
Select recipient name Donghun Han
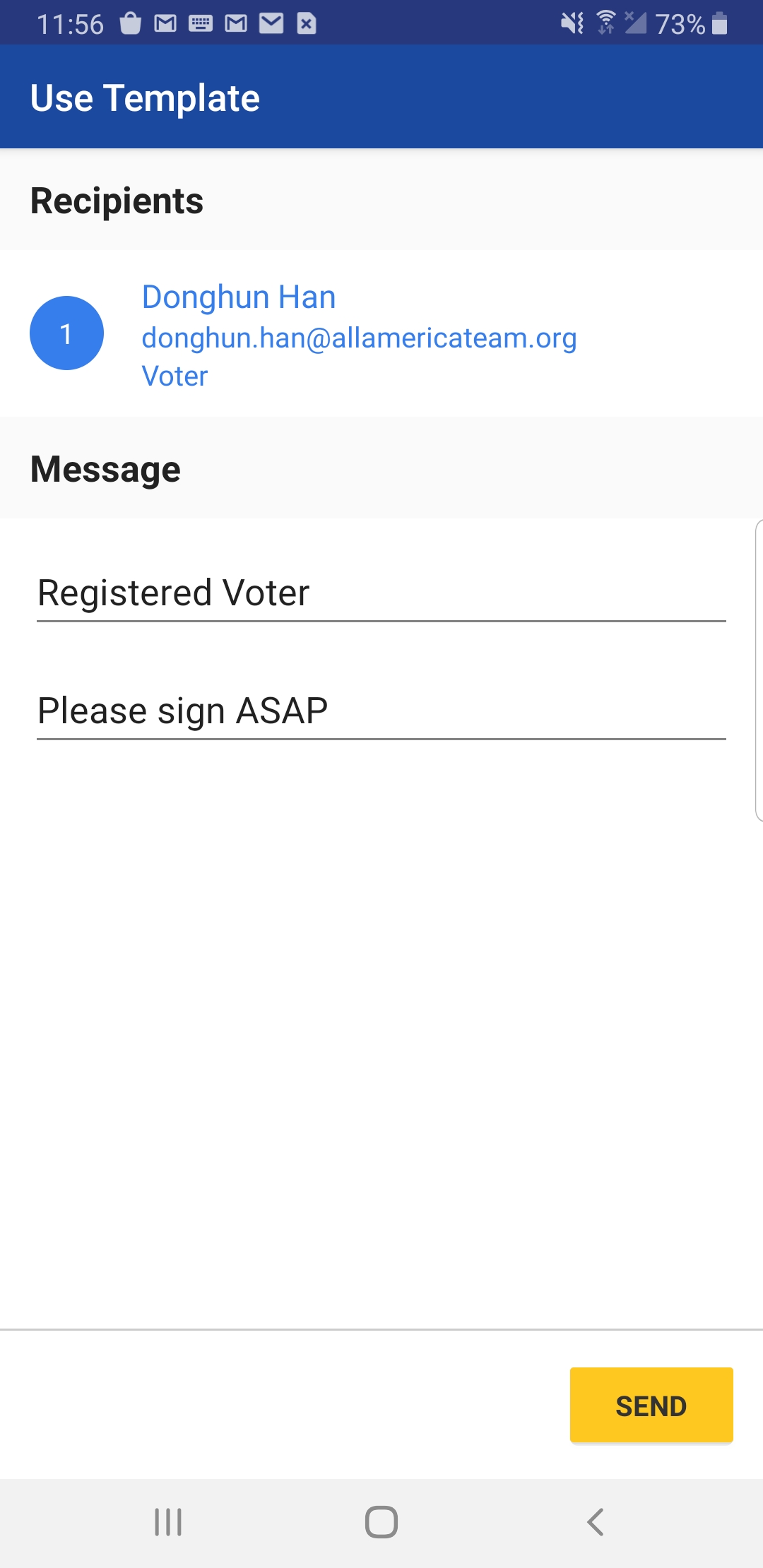(239, 297)
